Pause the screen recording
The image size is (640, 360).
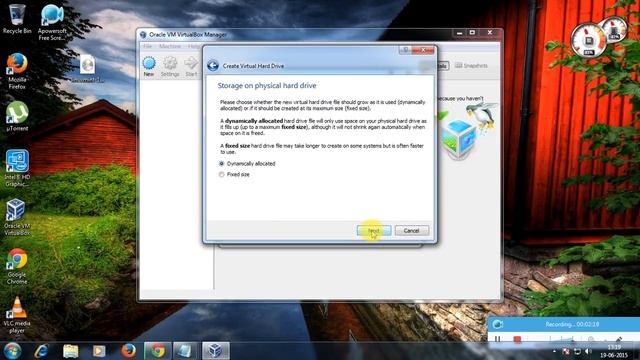click(x=498, y=339)
